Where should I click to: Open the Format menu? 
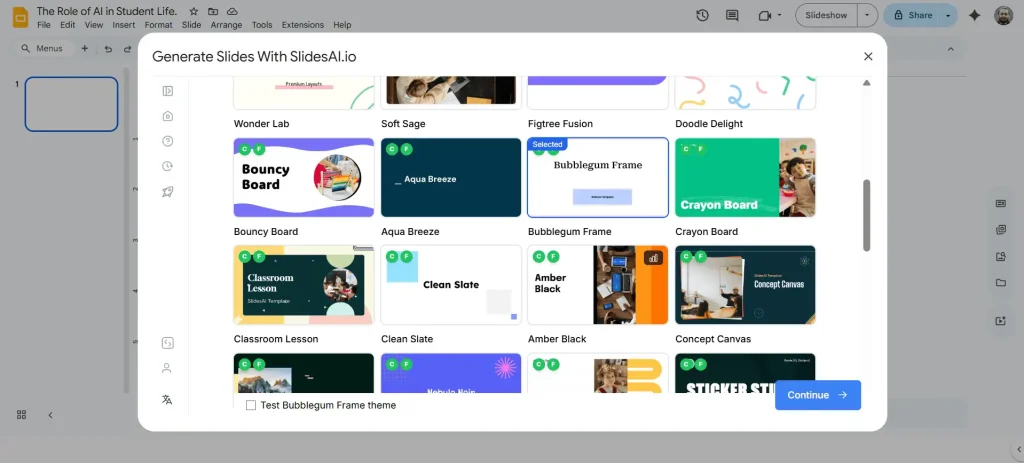tap(159, 25)
